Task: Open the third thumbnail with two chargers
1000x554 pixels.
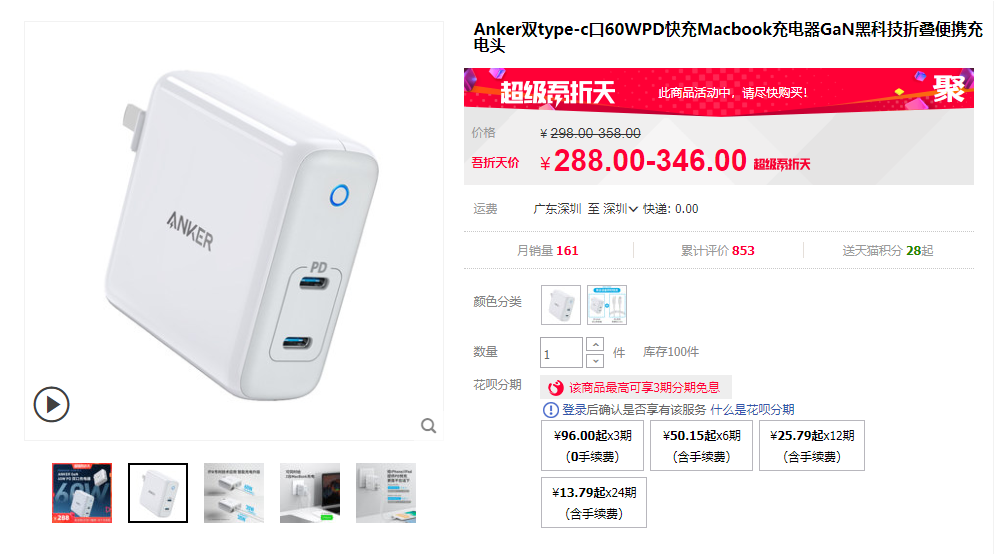Action: click(x=234, y=493)
